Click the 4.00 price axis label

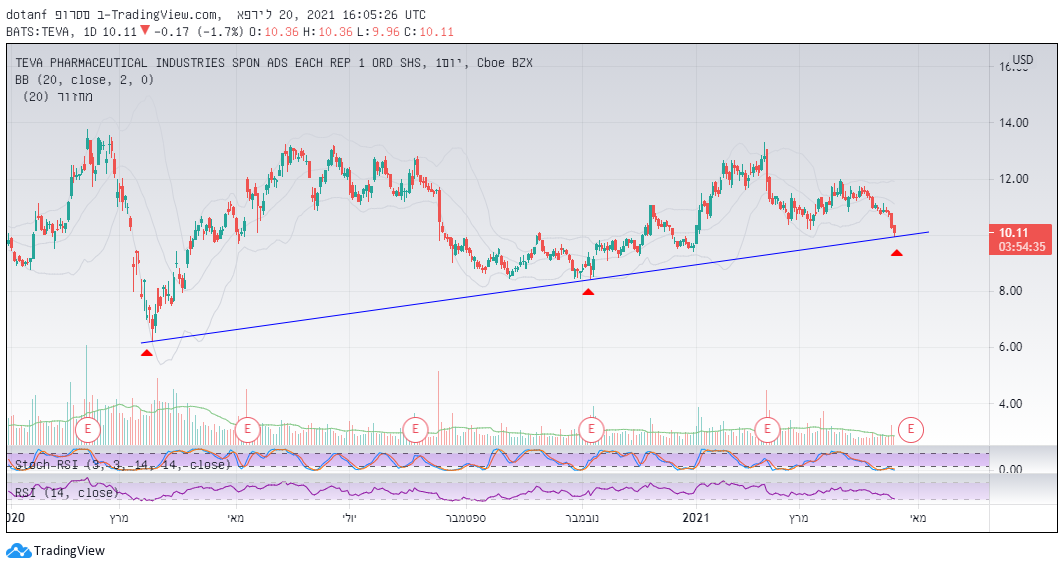1010,404
